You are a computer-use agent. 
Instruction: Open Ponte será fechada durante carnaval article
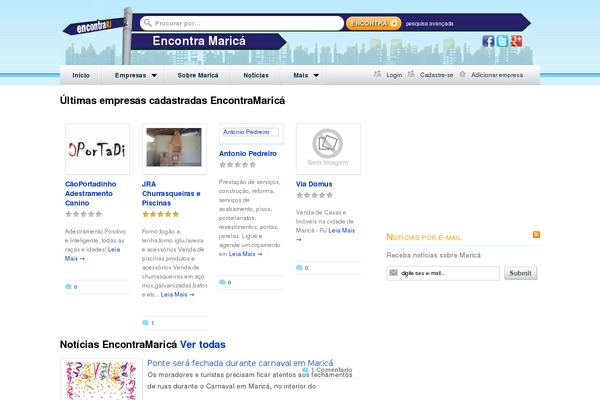(240, 363)
